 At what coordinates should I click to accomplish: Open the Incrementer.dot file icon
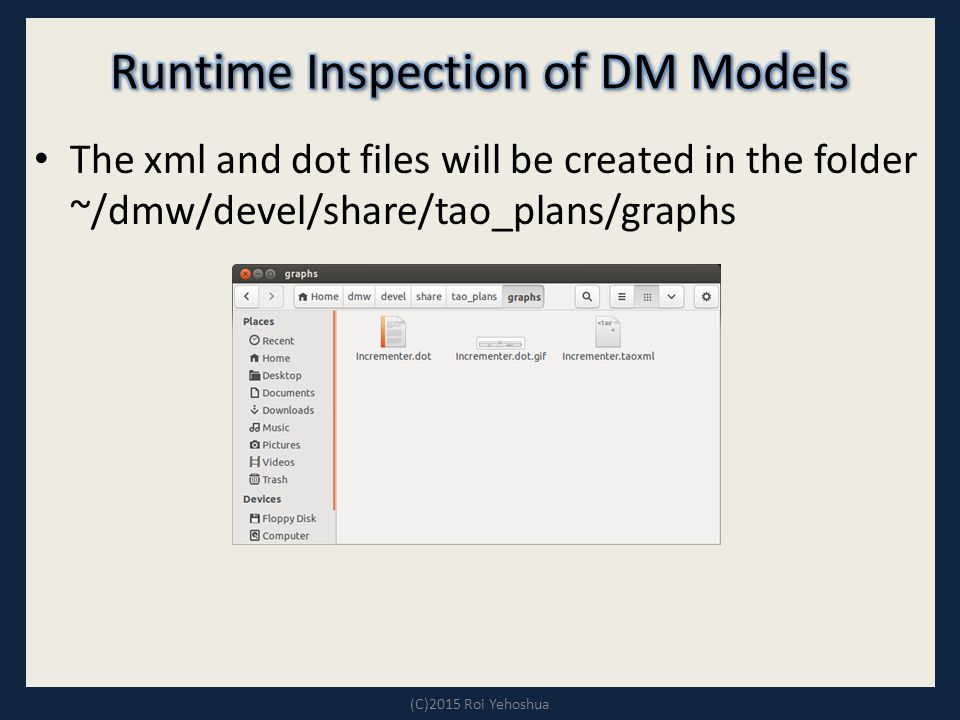pyautogui.click(x=393, y=331)
